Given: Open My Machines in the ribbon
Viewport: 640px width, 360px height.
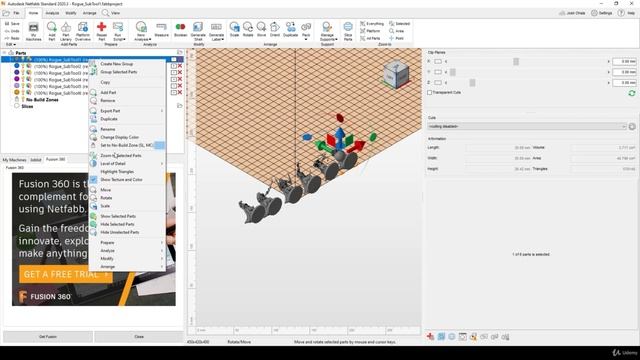Looking at the screenshot, I should pyautogui.click(x=33, y=31).
